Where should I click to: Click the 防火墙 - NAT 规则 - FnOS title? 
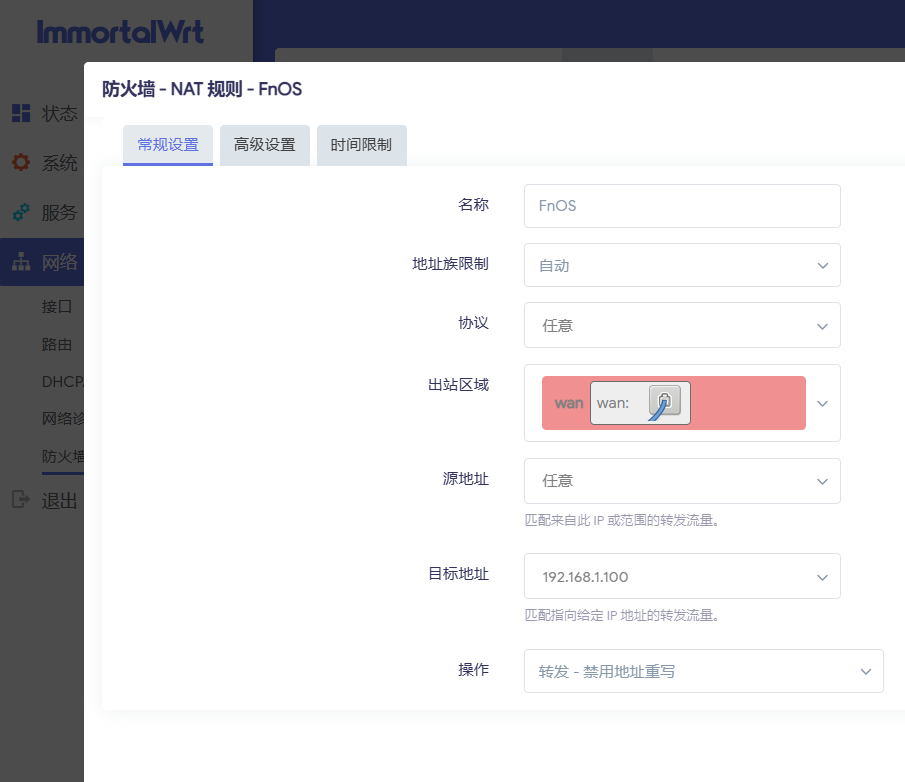coord(202,89)
